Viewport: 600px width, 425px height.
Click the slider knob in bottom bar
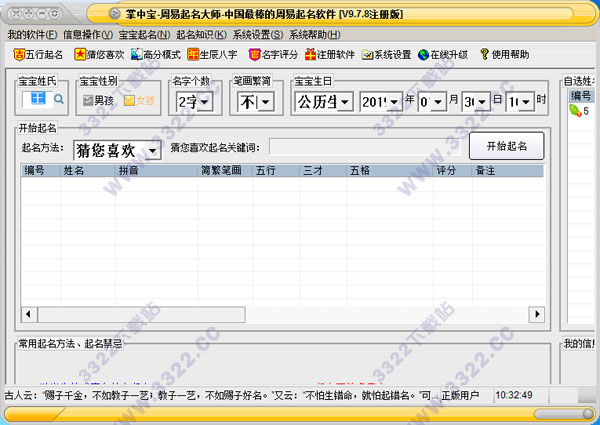pyautogui.click(x=588, y=414)
